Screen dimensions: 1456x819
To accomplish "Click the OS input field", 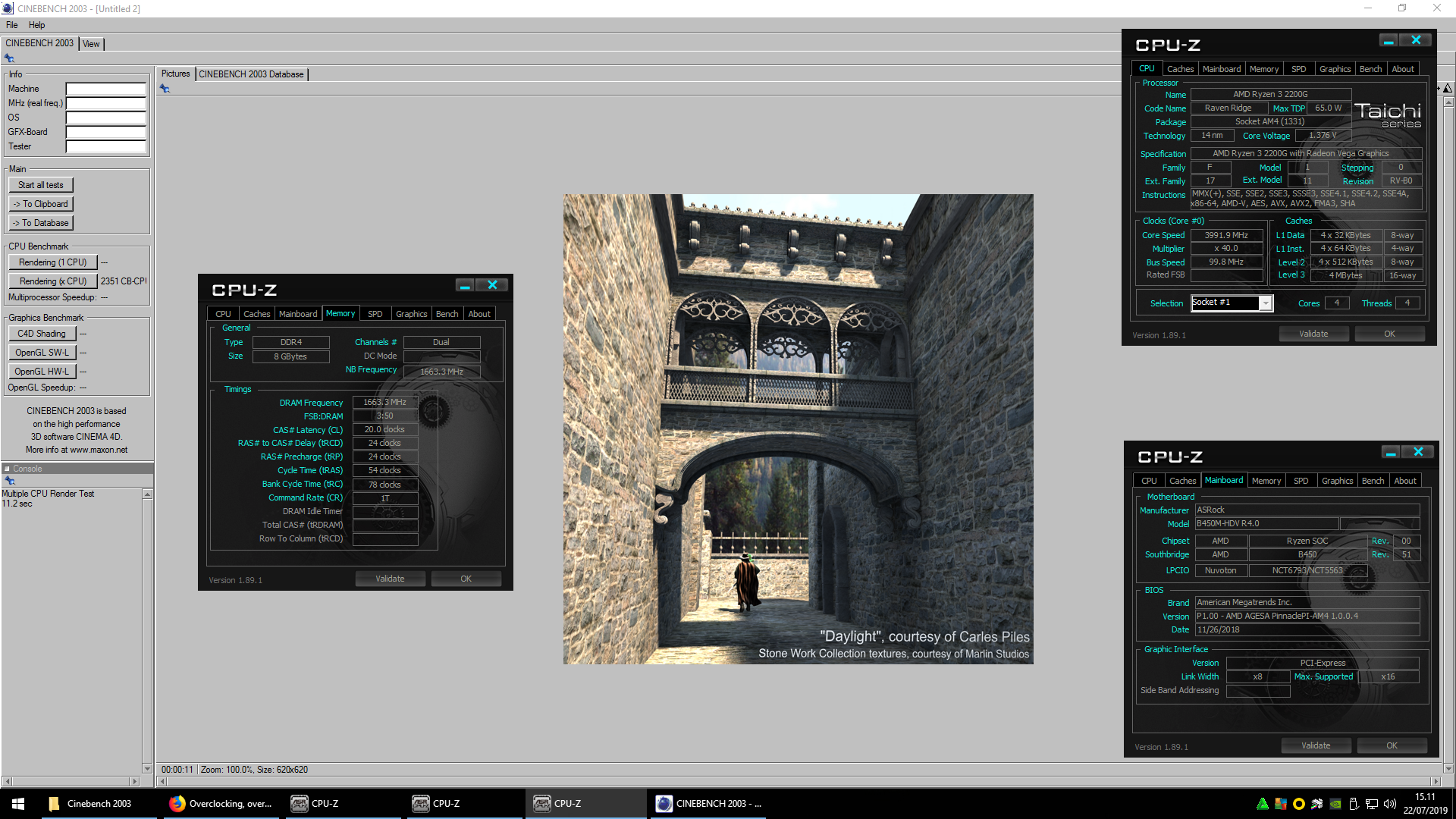I will 105,118.
